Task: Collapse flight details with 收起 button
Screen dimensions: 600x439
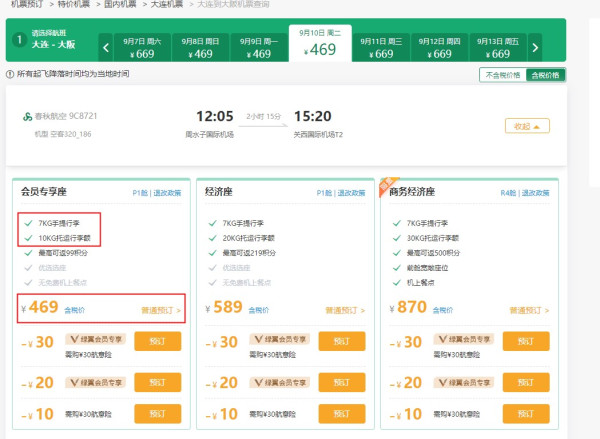Action: pyautogui.click(x=527, y=126)
